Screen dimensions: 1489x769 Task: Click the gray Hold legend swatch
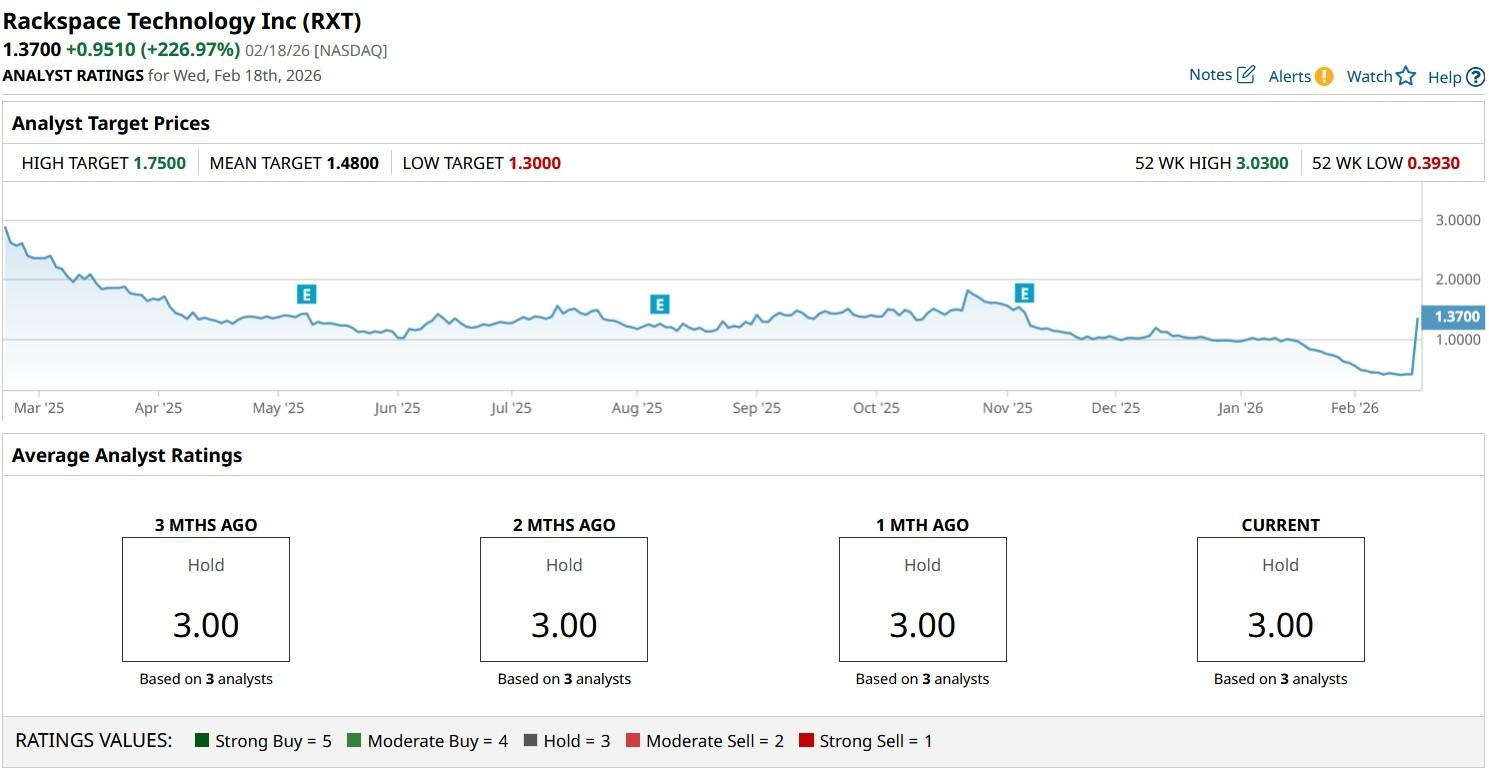coord(530,741)
